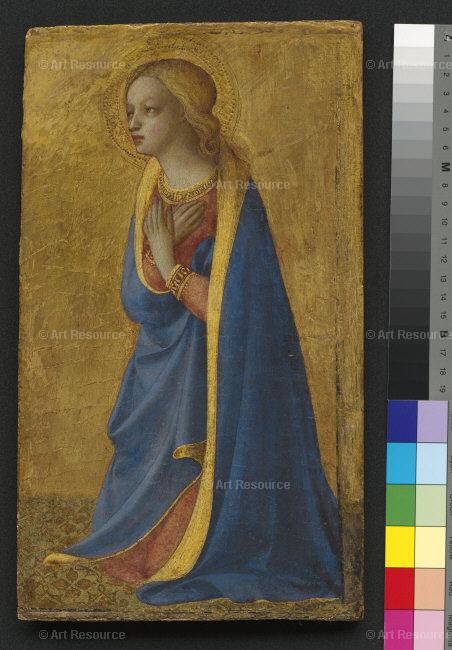
Task: Click the light pink color patch
Action: (x=429, y=630)
